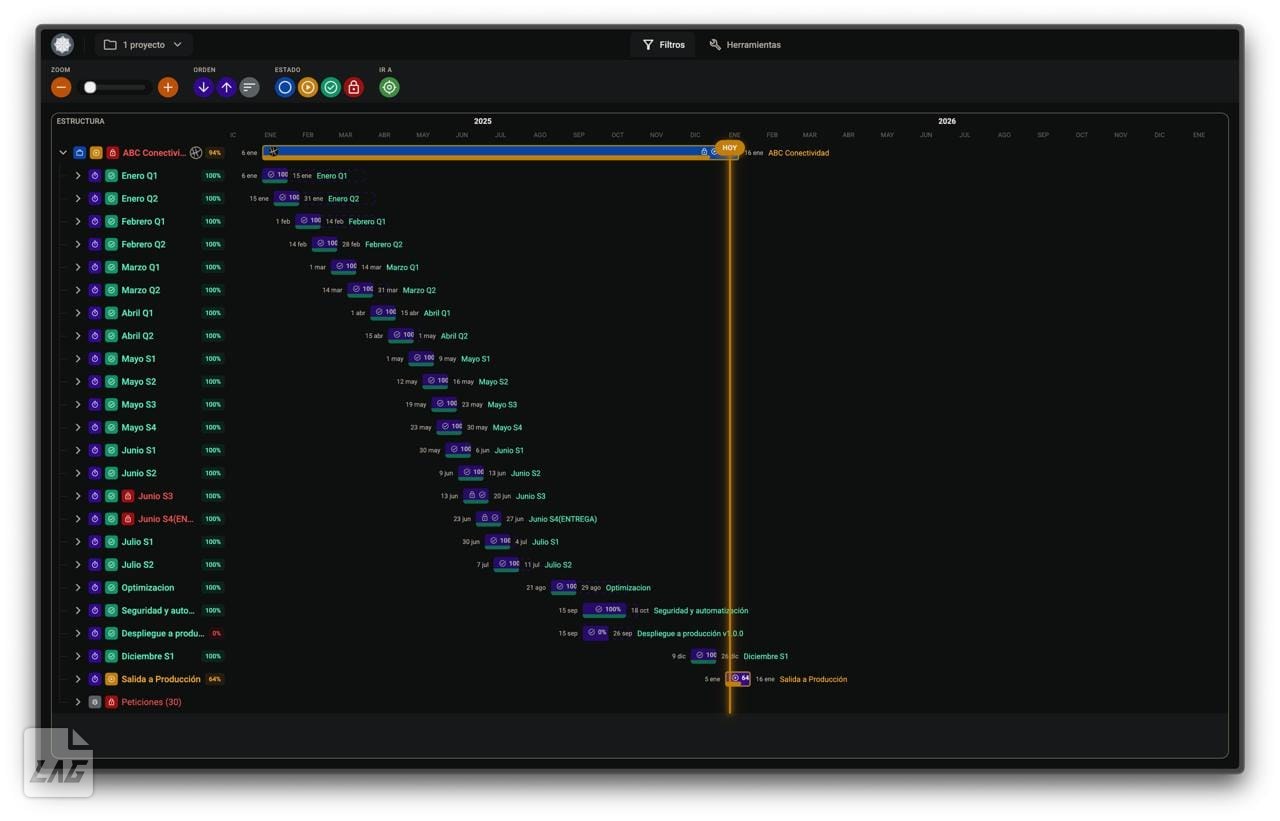Expand the Enero Q2 row
The width and height of the screenshot is (1280, 821).
click(78, 198)
